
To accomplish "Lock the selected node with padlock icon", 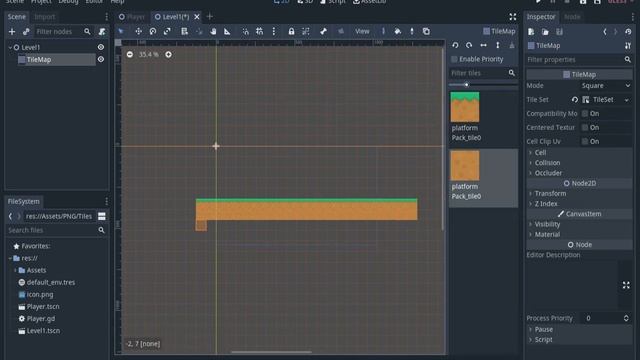I will [x=291, y=31].
